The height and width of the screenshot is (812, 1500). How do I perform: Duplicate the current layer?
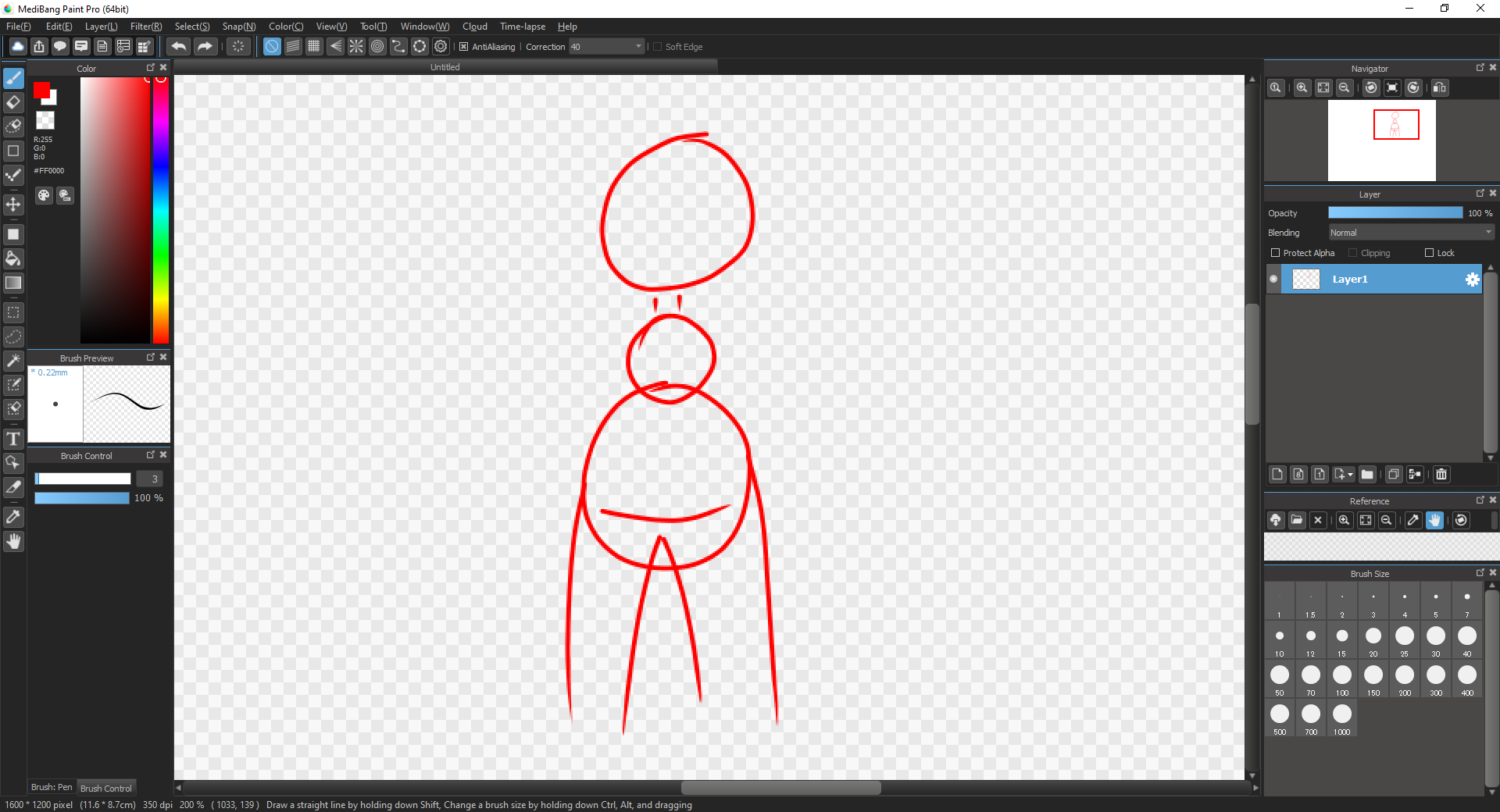(1393, 474)
